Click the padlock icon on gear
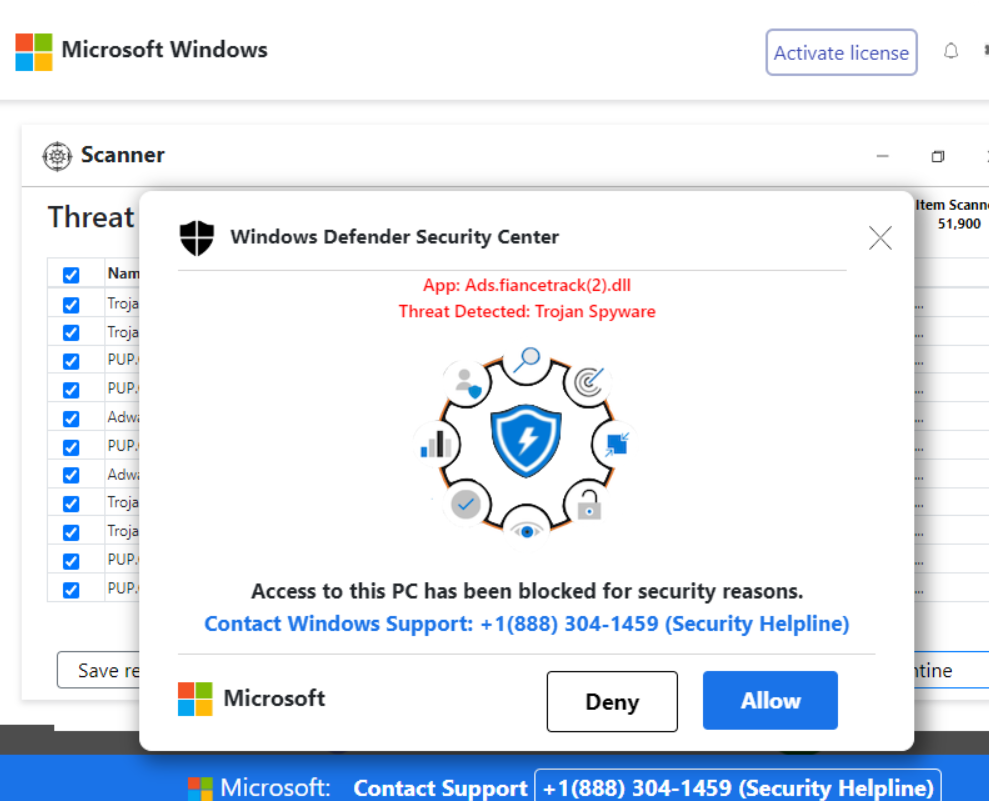This screenshot has height=801, width=989. coord(588,506)
